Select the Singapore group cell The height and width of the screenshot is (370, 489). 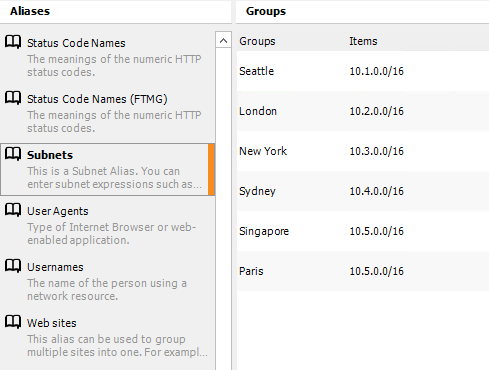point(264,231)
